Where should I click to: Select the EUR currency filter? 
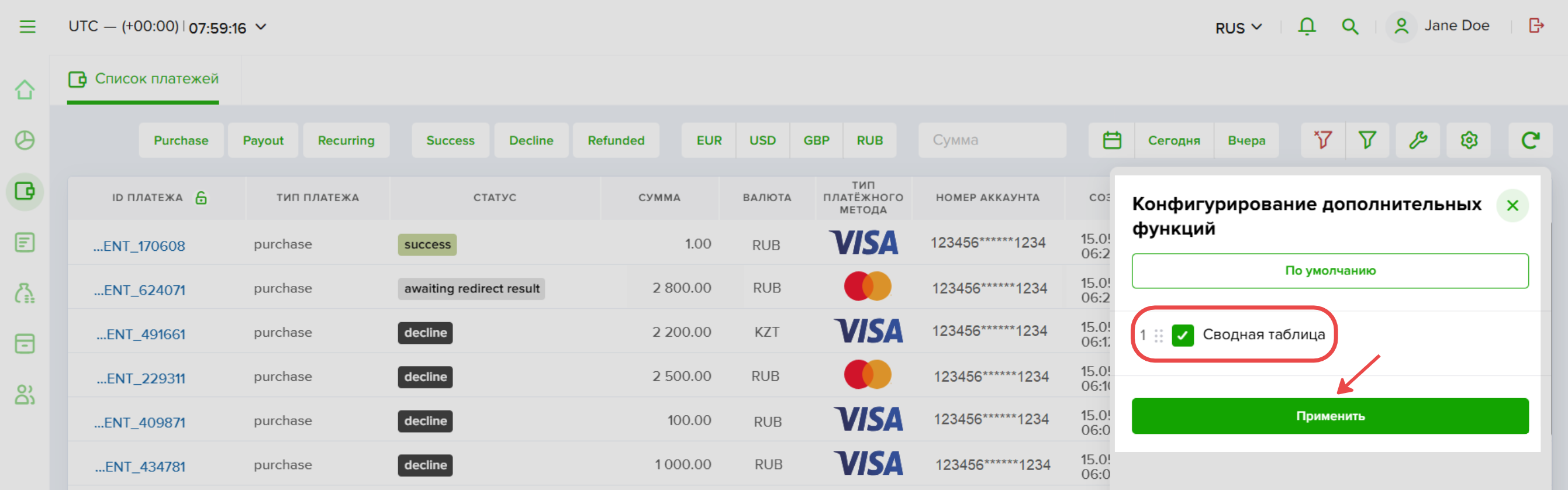tap(709, 140)
